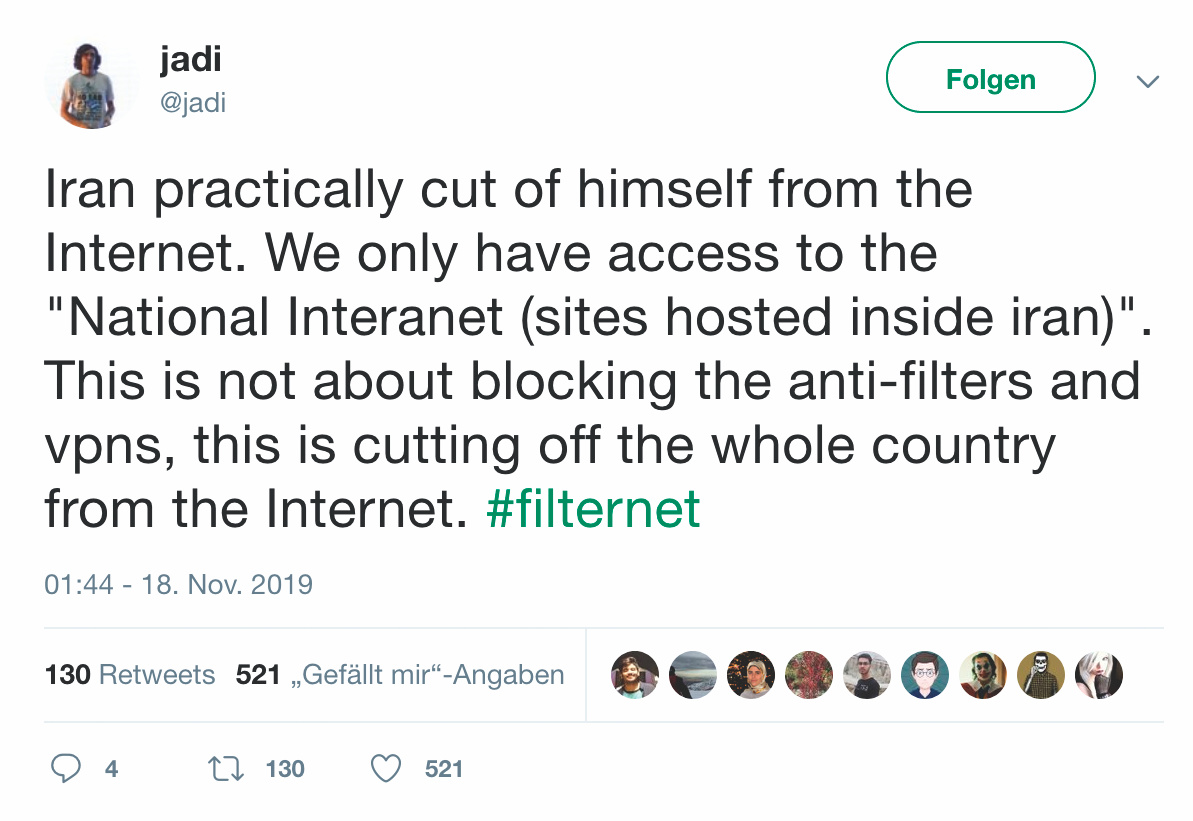
Task: Open the @jadi handle link
Action: point(193,102)
